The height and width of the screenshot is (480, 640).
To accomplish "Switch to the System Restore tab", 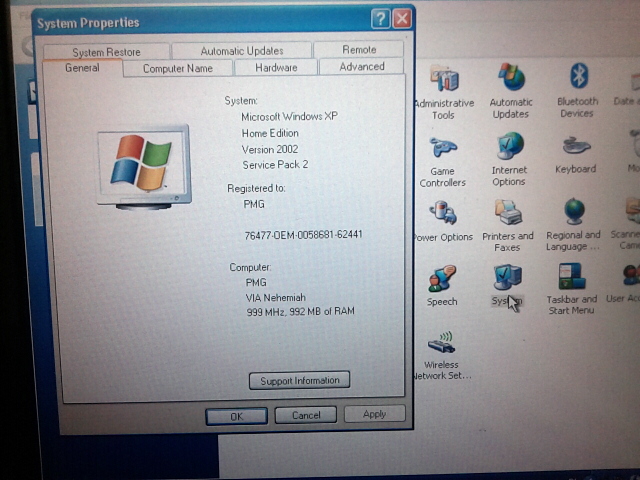I will [107, 52].
